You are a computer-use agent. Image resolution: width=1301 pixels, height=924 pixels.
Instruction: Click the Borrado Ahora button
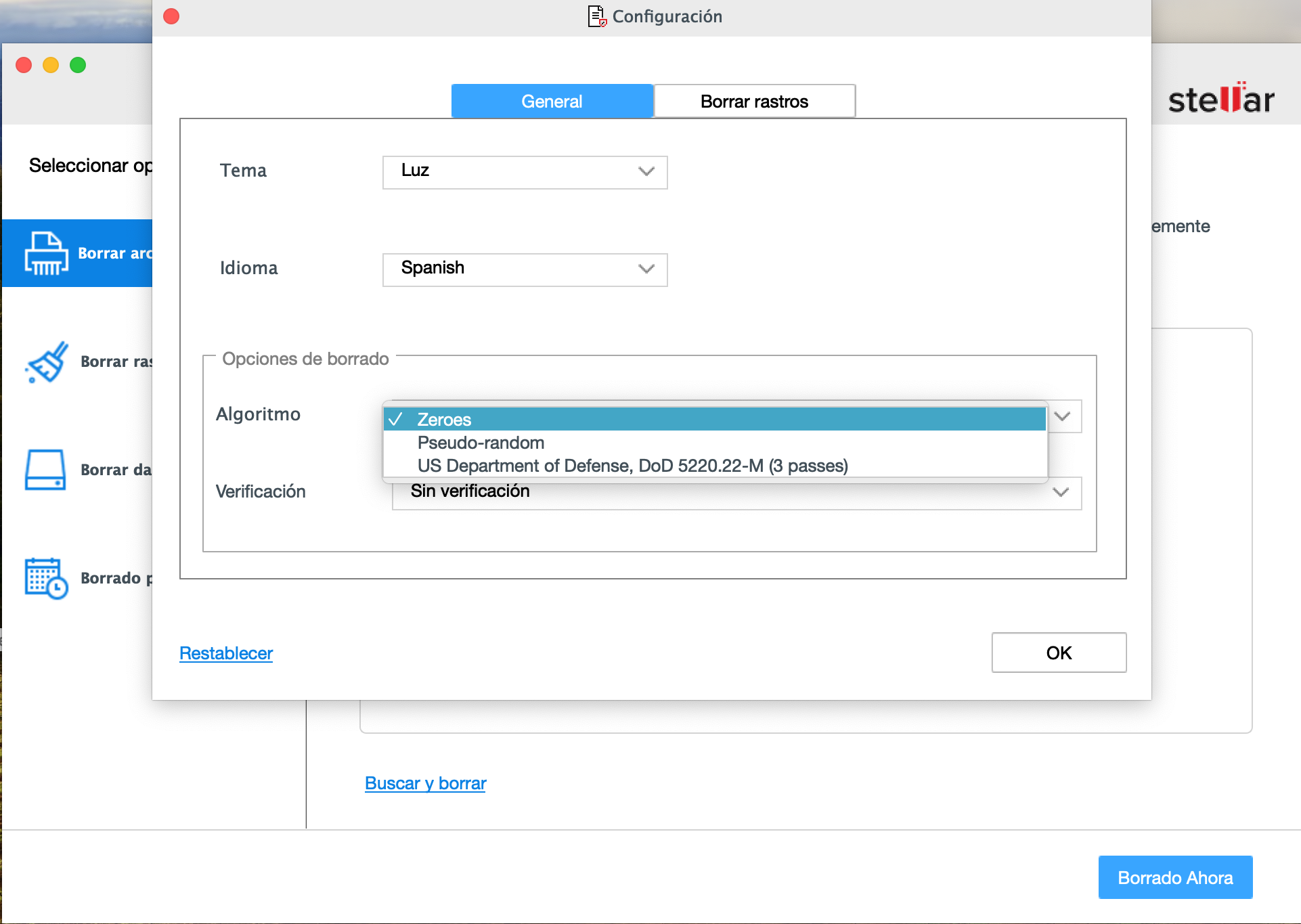point(1176,877)
